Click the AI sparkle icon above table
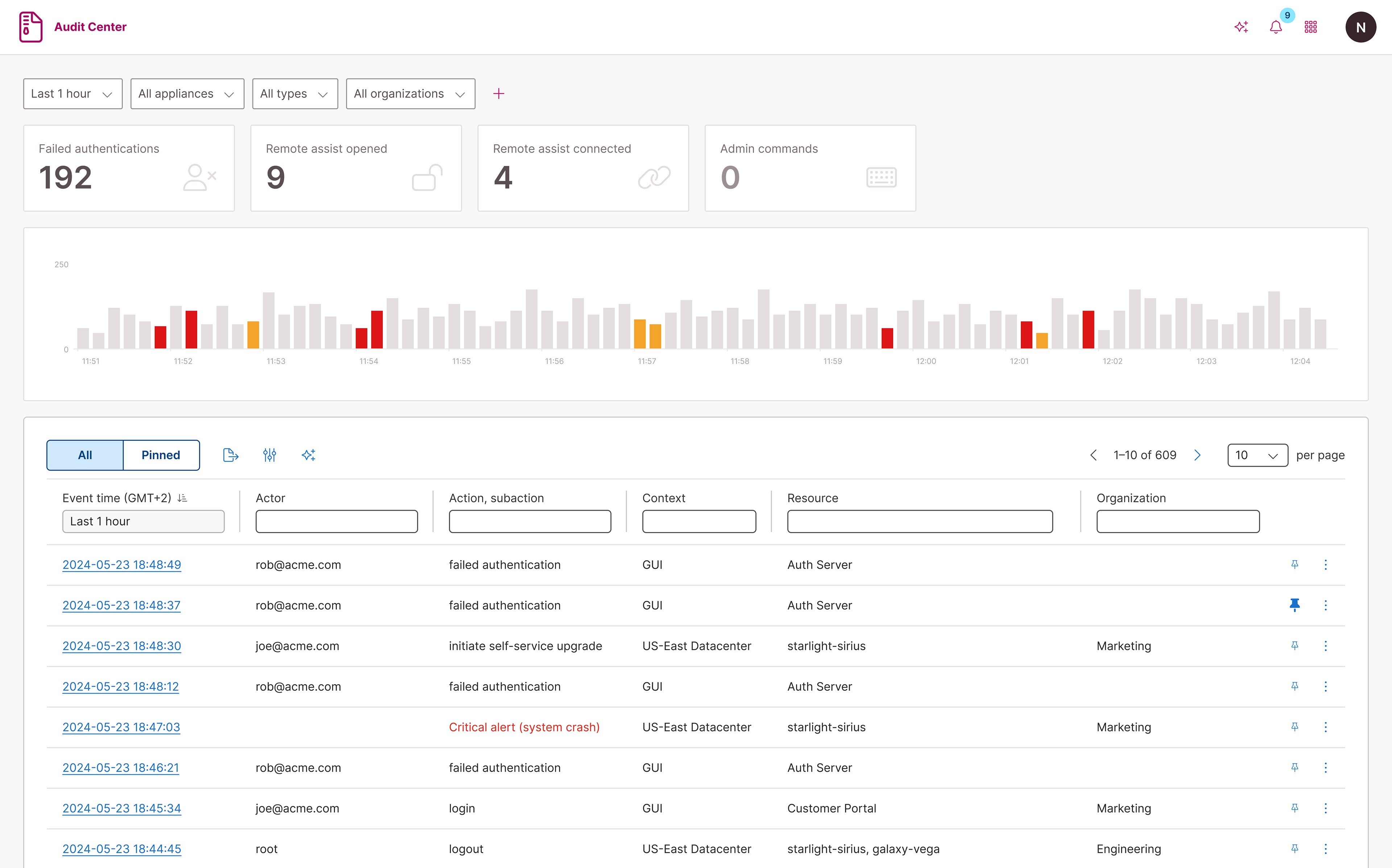This screenshot has width=1392, height=868. [x=308, y=455]
